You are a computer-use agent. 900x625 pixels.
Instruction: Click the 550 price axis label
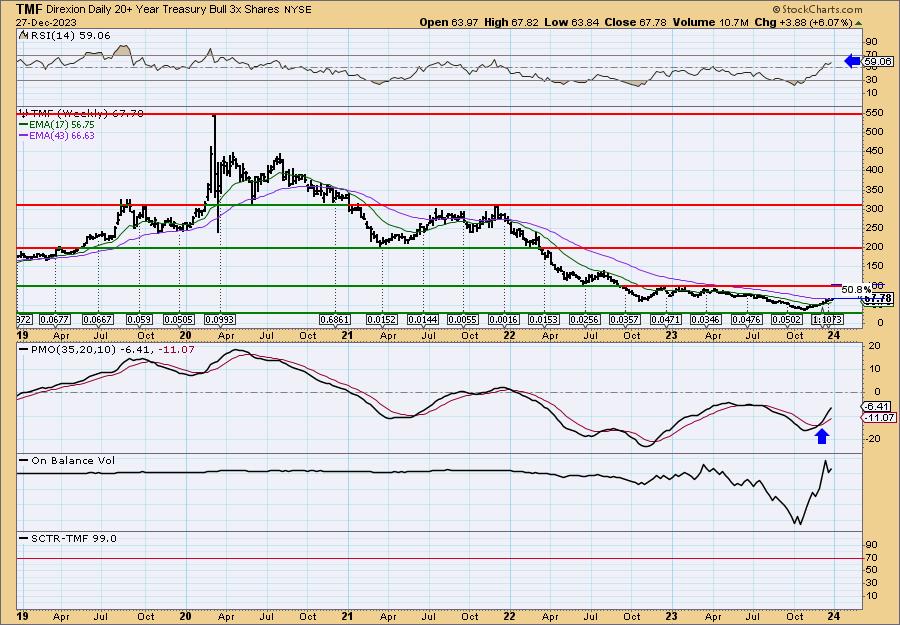point(873,113)
